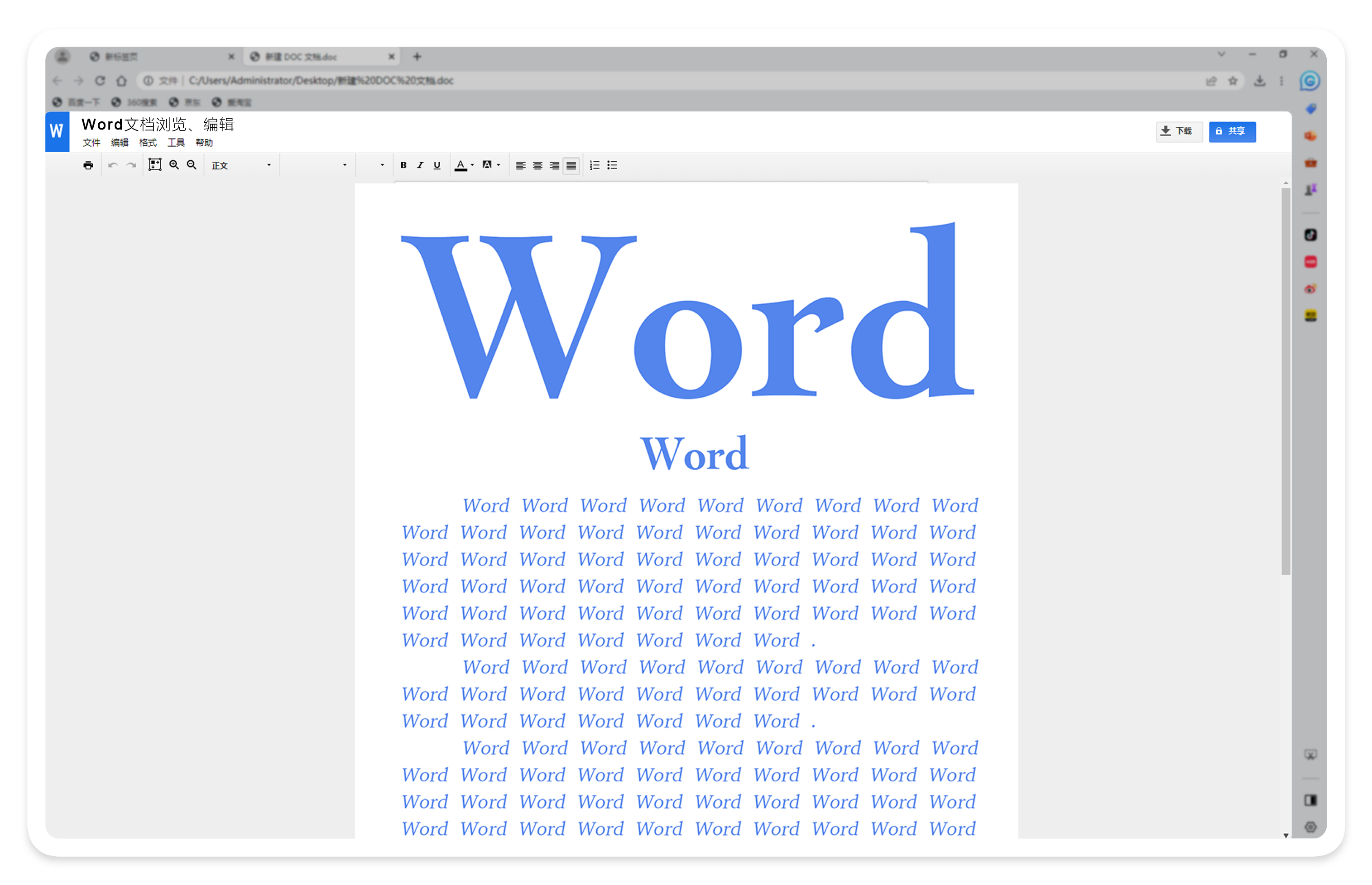Image resolution: width=1372 pixels, height=885 pixels.
Task: Go back in browser history
Action: click(x=58, y=81)
